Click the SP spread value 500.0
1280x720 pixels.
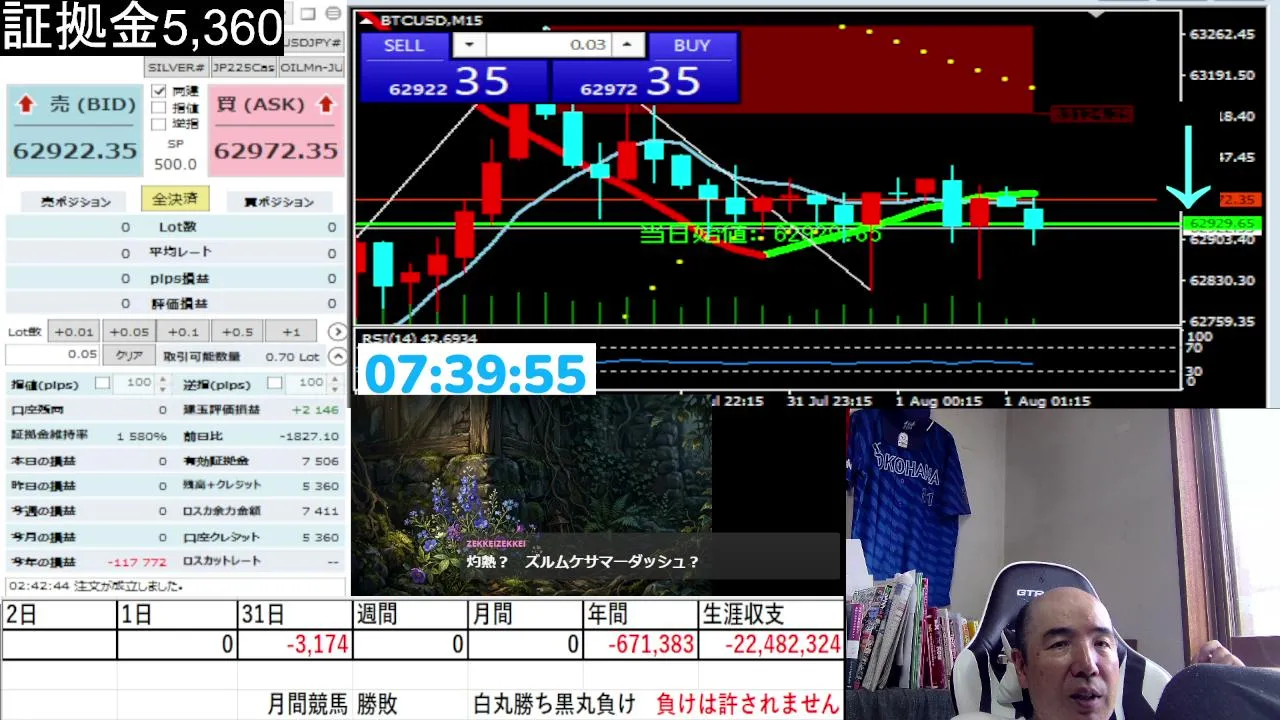[175, 164]
